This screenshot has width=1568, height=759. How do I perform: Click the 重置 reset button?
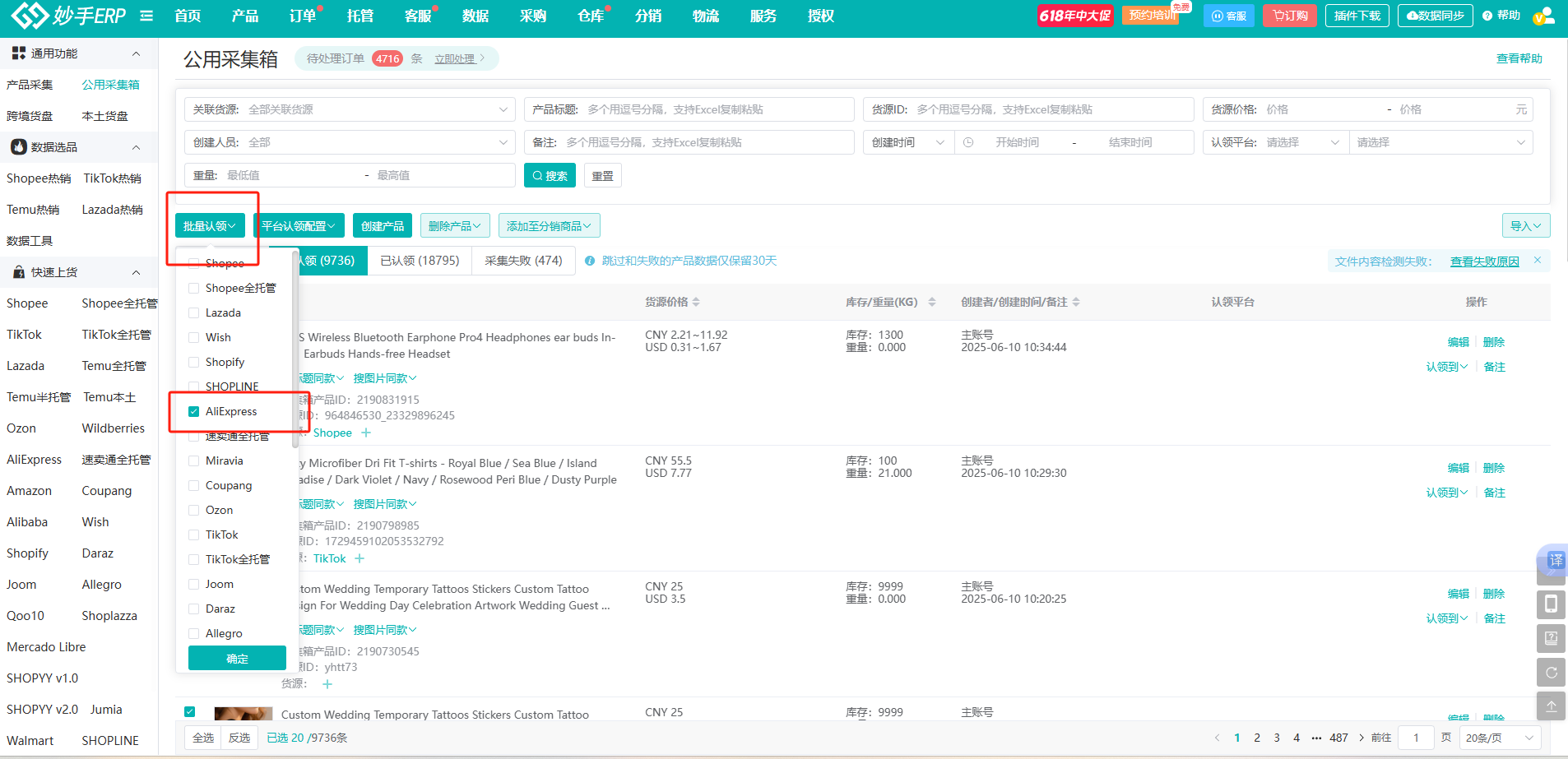(603, 175)
